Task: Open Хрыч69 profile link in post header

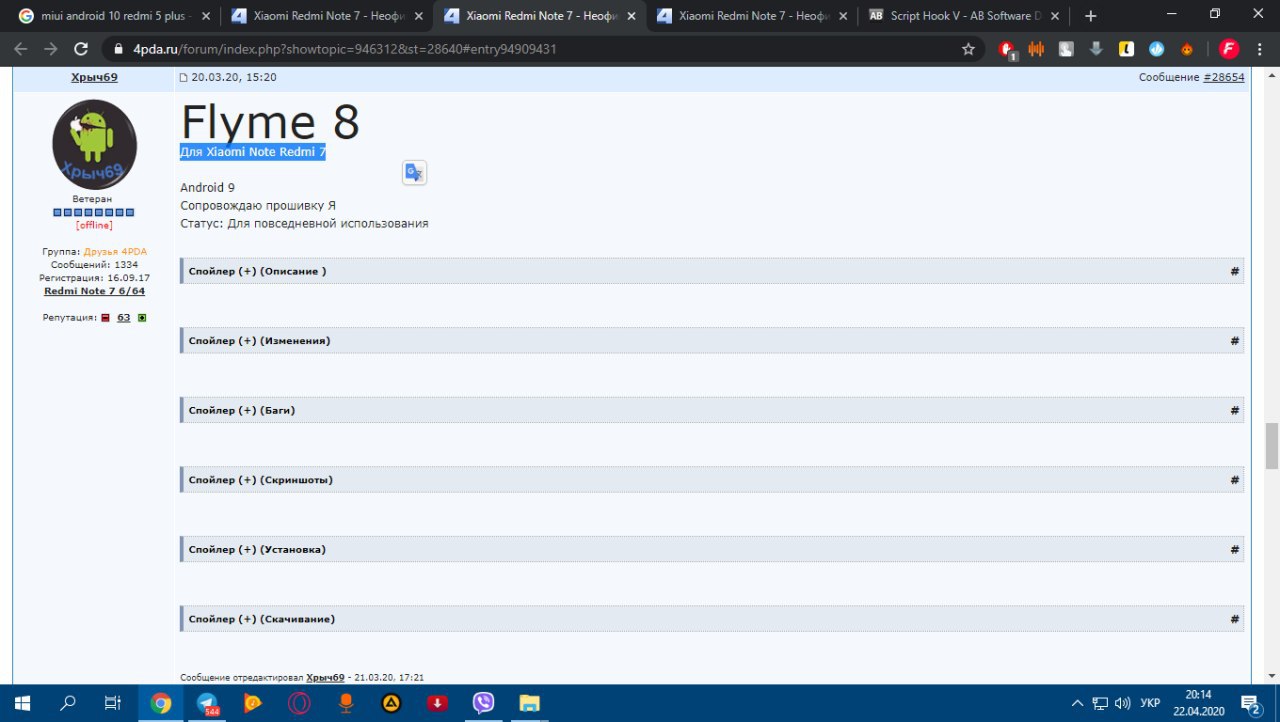Action: [93, 77]
